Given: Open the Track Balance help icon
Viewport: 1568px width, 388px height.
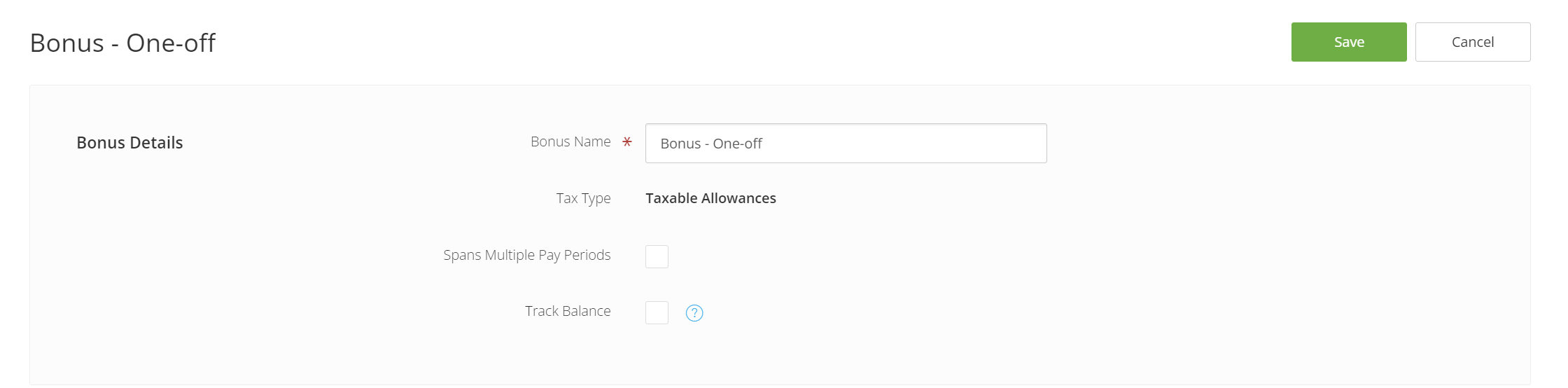Looking at the screenshot, I should click(x=694, y=313).
